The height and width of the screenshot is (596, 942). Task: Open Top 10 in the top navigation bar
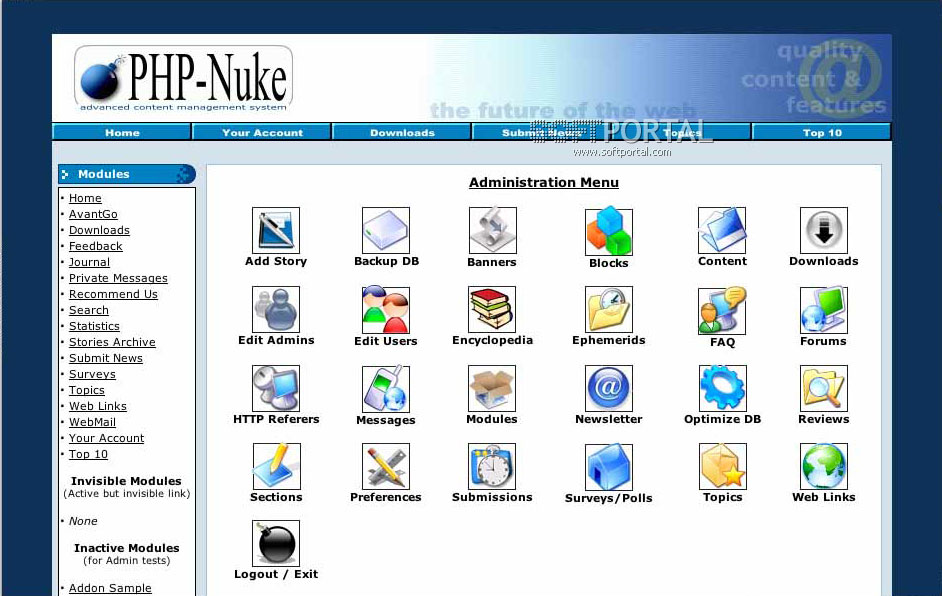tap(822, 132)
